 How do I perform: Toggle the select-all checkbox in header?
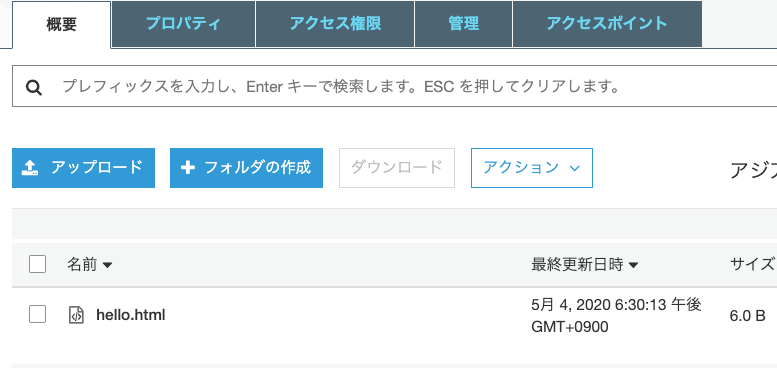coord(37,264)
